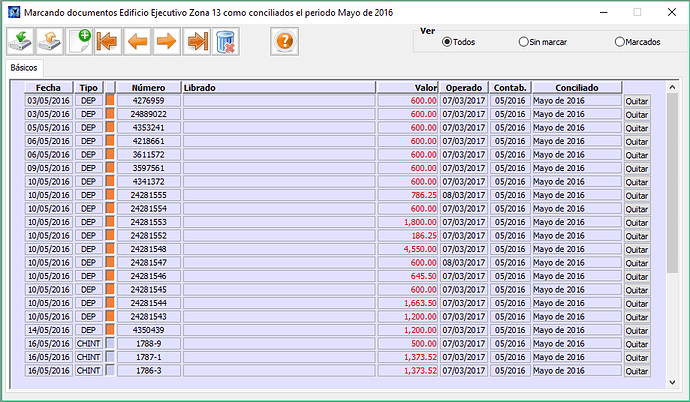Go to the first record
This screenshot has height=402, width=690.
pyautogui.click(x=108, y=41)
